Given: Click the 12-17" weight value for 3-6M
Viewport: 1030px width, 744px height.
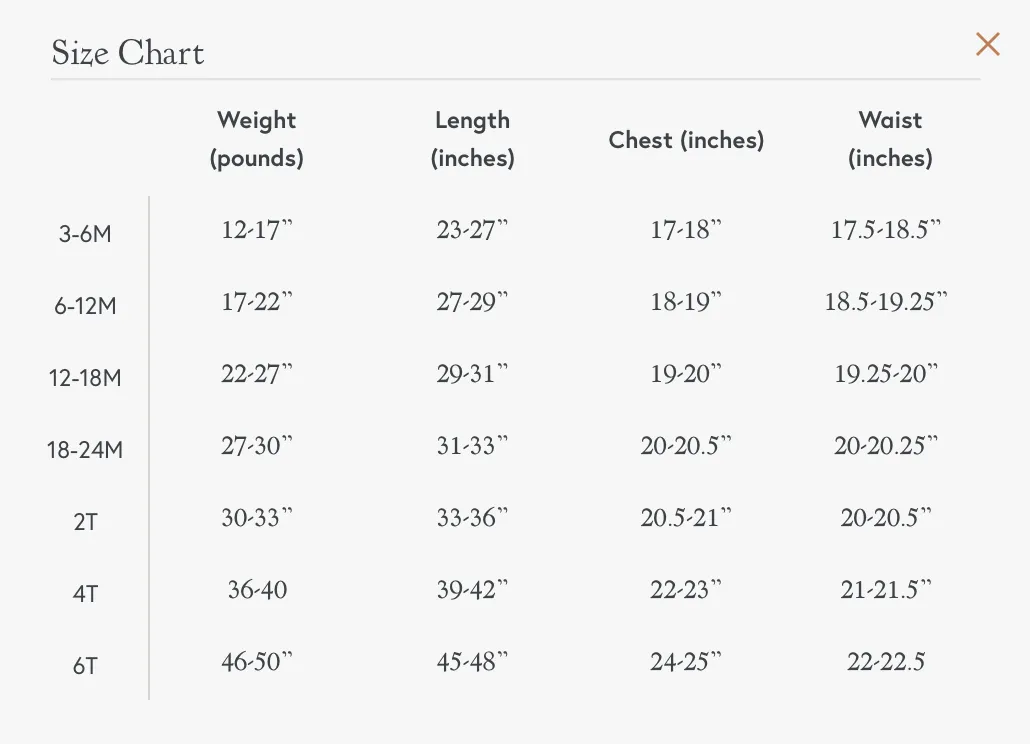Looking at the screenshot, I should [257, 230].
